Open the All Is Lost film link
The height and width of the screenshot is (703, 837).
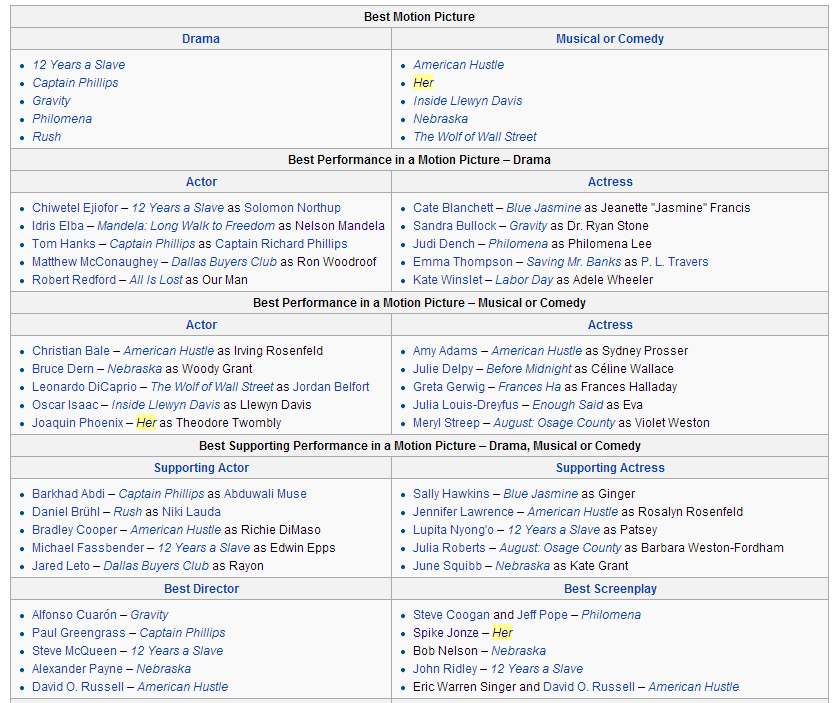(x=156, y=280)
